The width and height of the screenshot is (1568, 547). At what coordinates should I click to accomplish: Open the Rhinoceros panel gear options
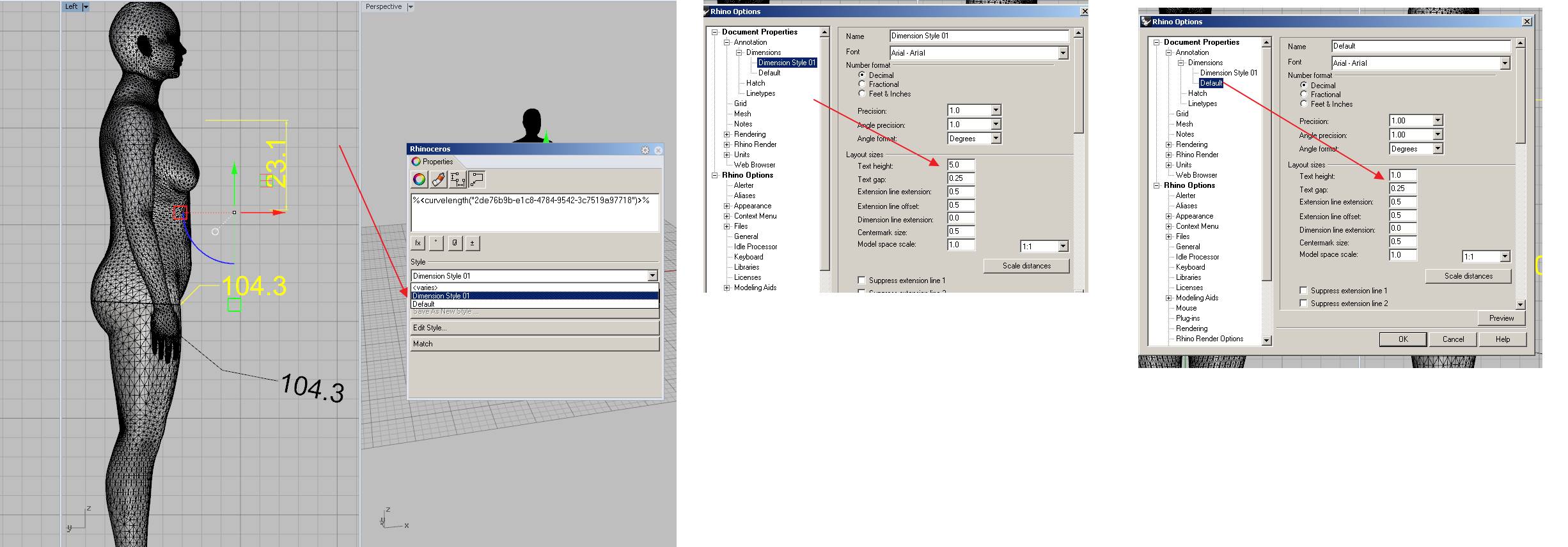click(645, 150)
